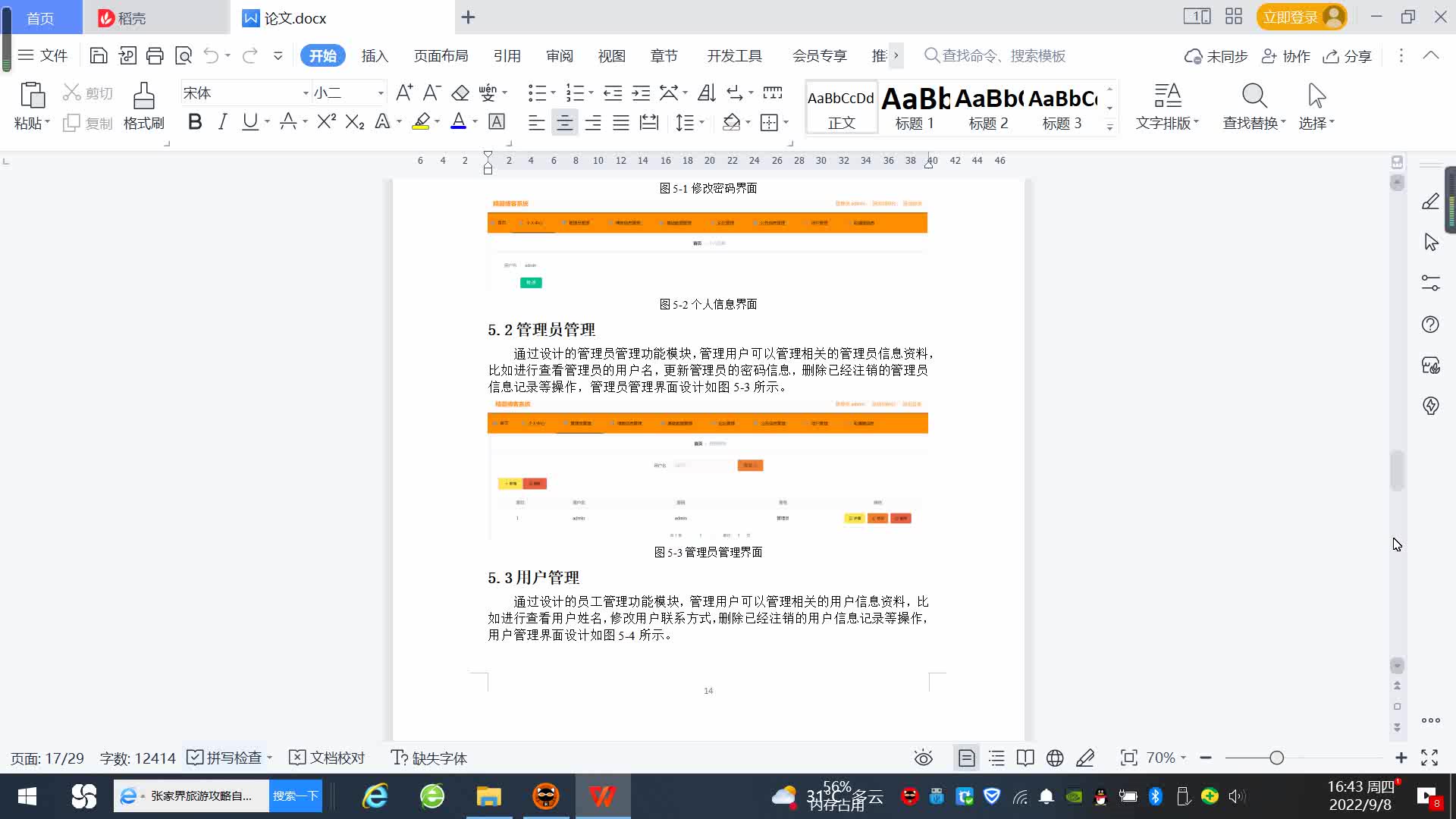Image resolution: width=1456 pixels, height=819 pixels.
Task: Click the Format Painter (格式刷) icon
Action: [143, 97]
